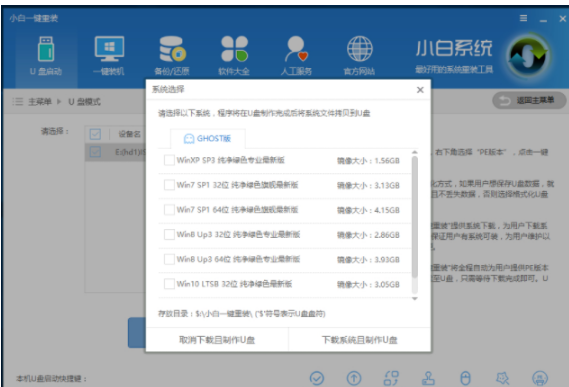The height and width of the screenshot is (387, 569).
Task: Click 镜像大小:3.93GB text
Action: [368, 260]
